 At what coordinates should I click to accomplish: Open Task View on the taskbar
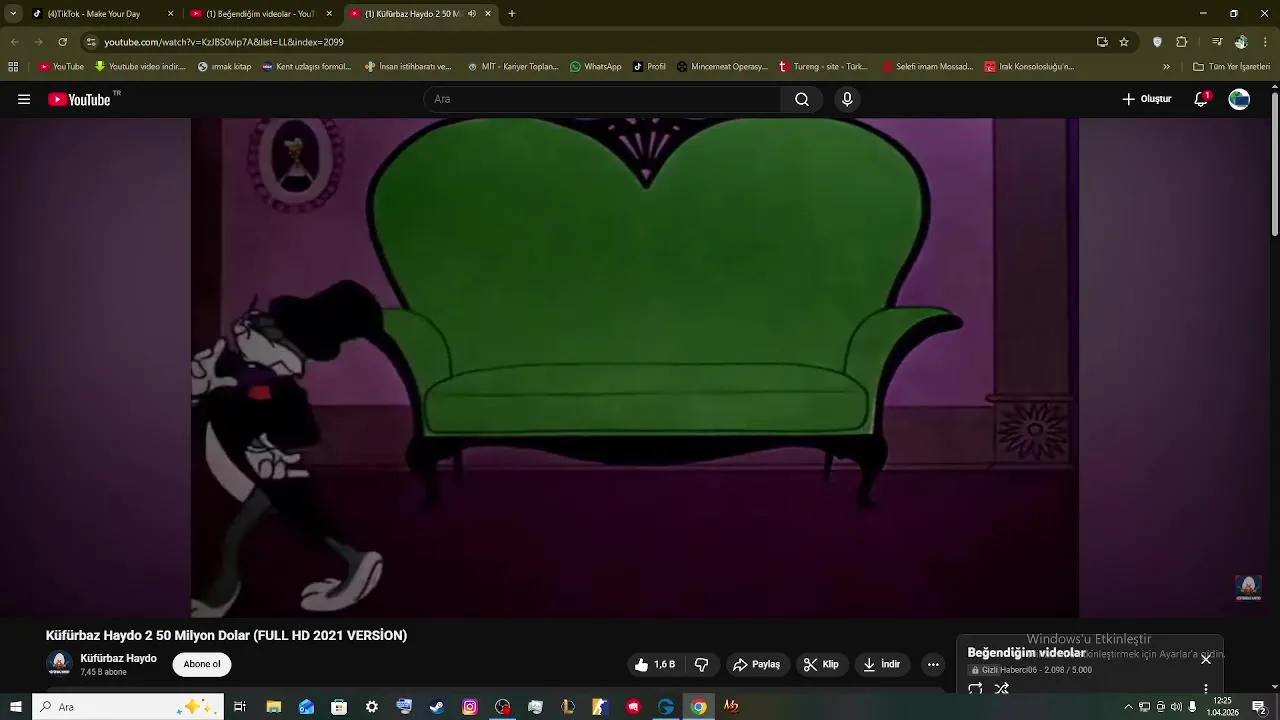240,707
